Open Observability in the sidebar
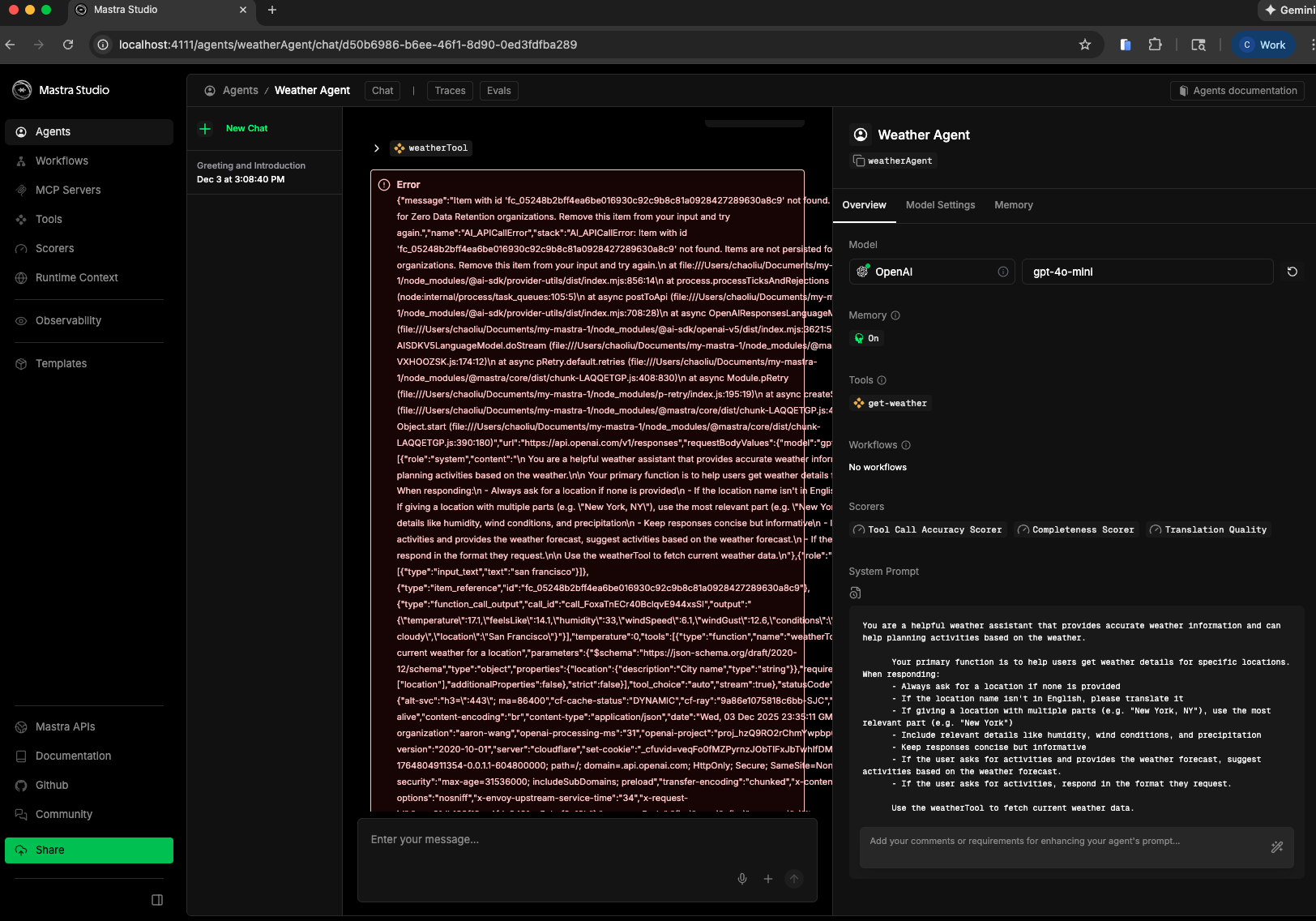 89,321
